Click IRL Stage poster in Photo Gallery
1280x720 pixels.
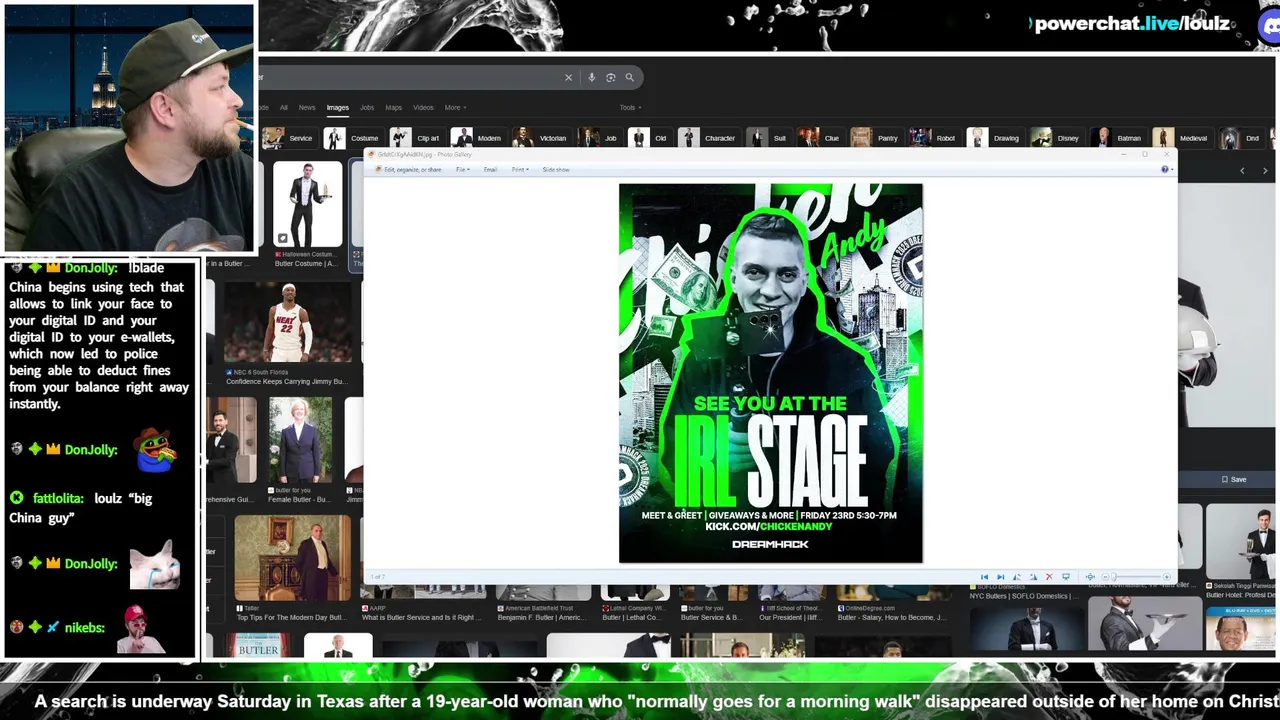coord(770,372)
